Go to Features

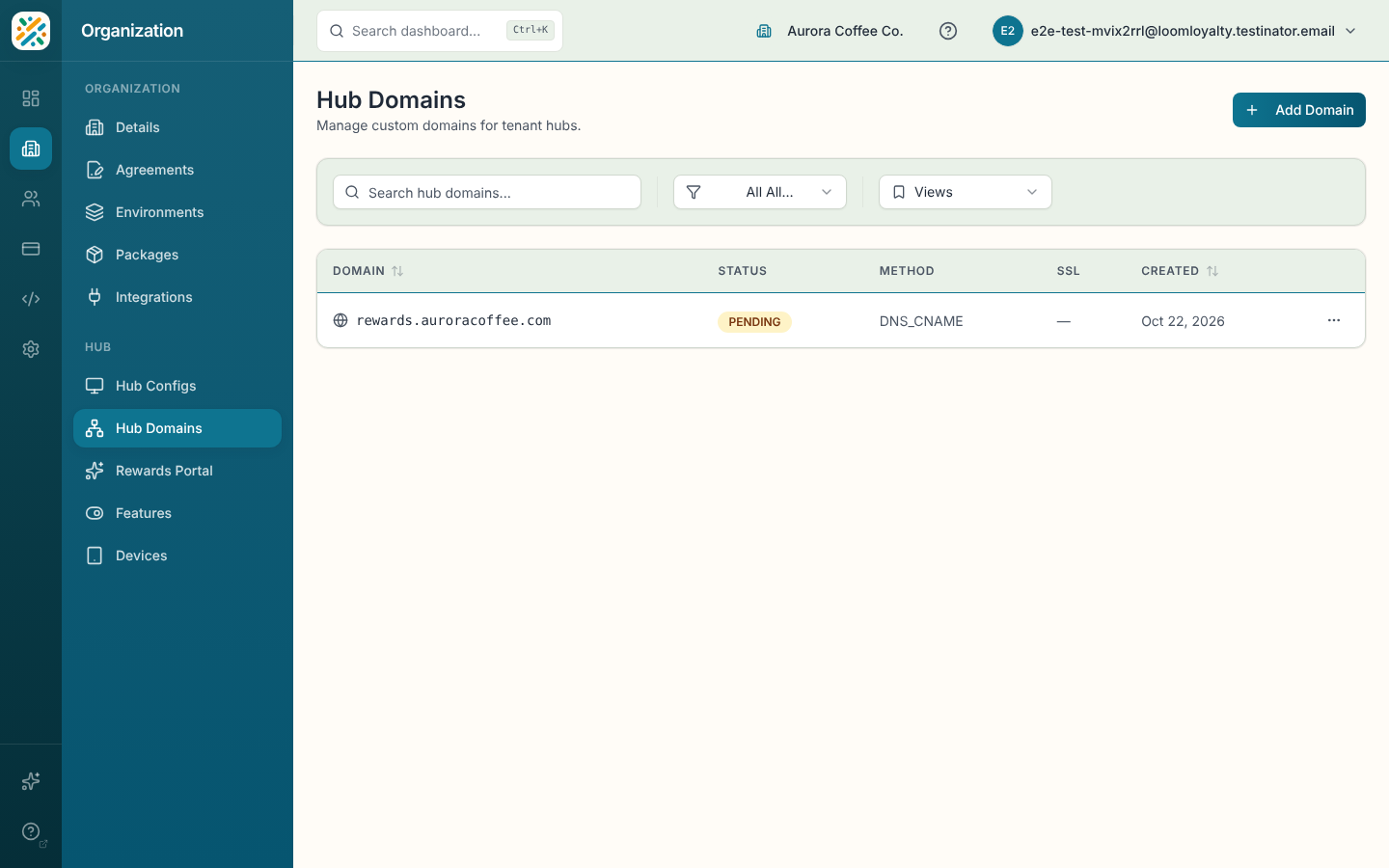click(177, 513)
